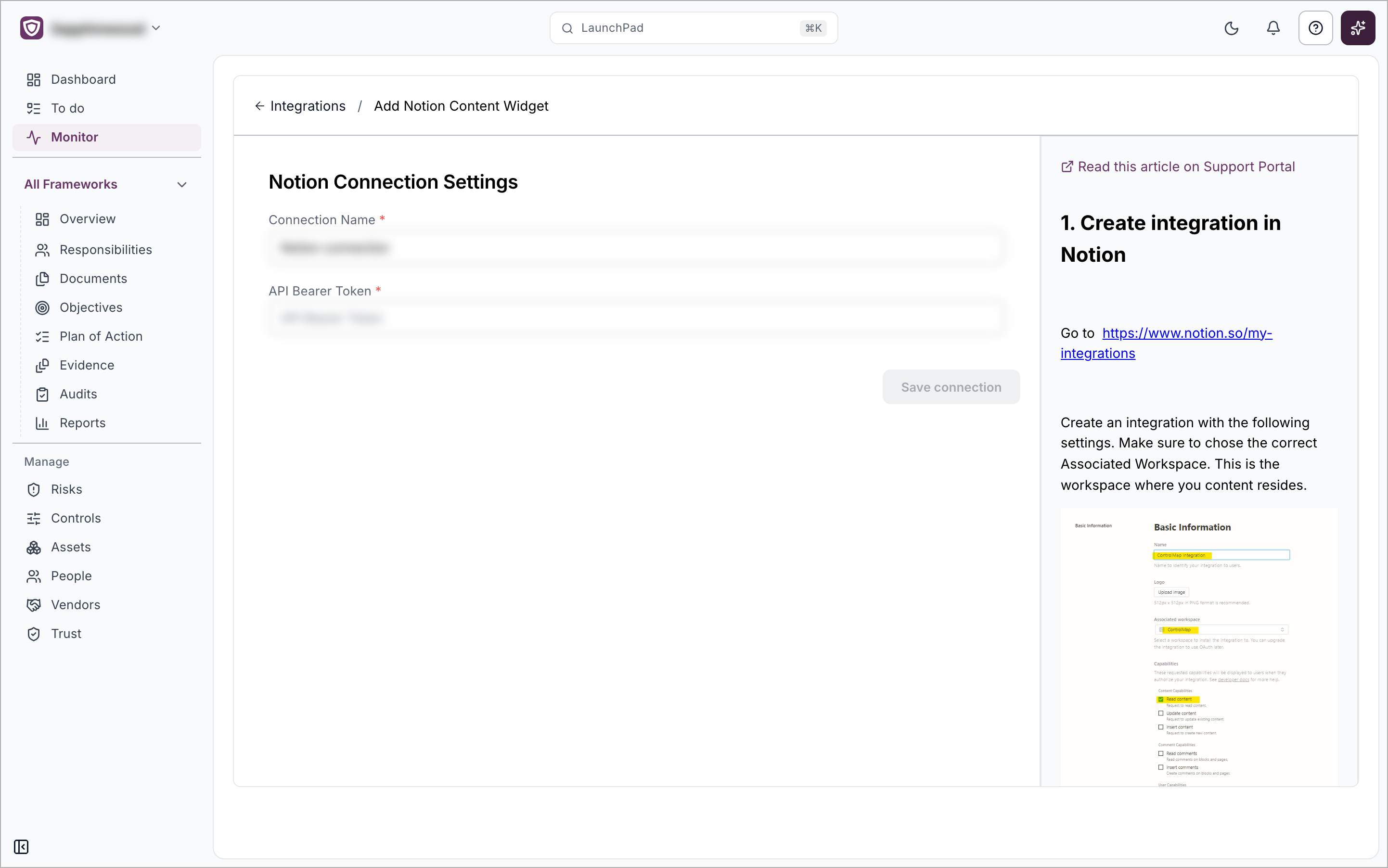The width and height of the screenshot is (1388, 868).
Task: Navigate to Plan of Action
Action: coord(101,336)
